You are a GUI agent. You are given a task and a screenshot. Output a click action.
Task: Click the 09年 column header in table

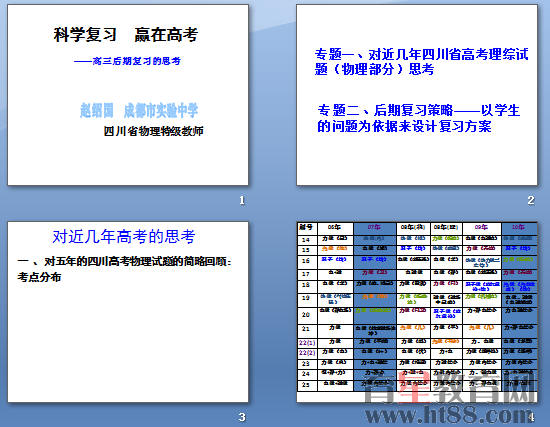click(482, 228)
